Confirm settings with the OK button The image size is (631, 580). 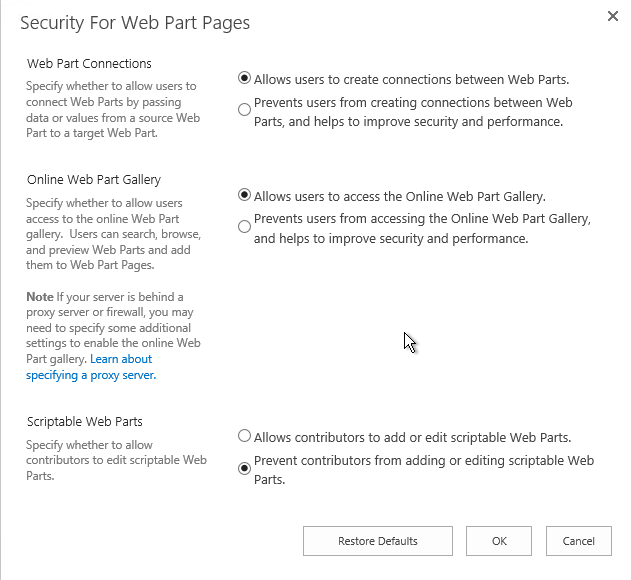(x=499, y=541)
